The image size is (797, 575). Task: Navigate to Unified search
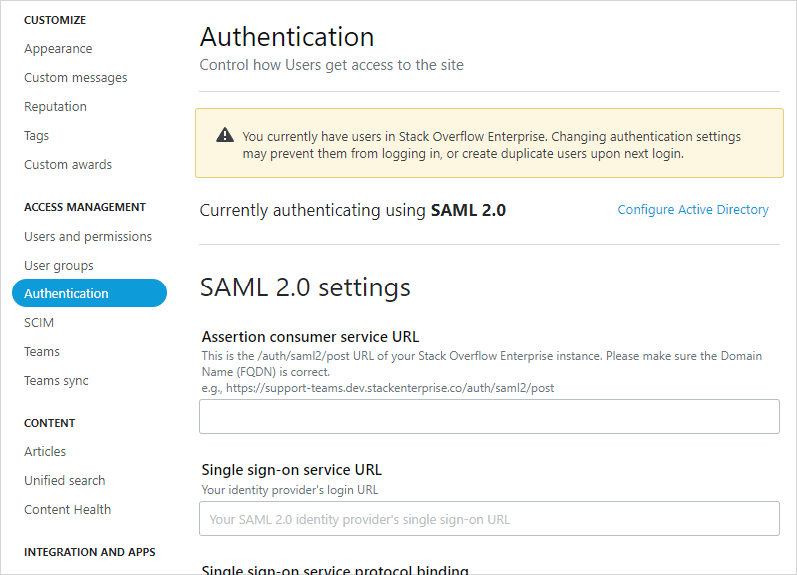coord(65,481)
